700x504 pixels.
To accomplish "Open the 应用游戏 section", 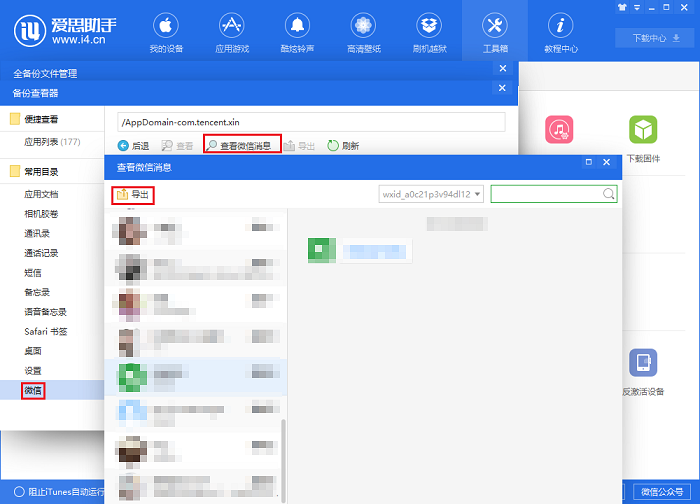I will point(232,33).
